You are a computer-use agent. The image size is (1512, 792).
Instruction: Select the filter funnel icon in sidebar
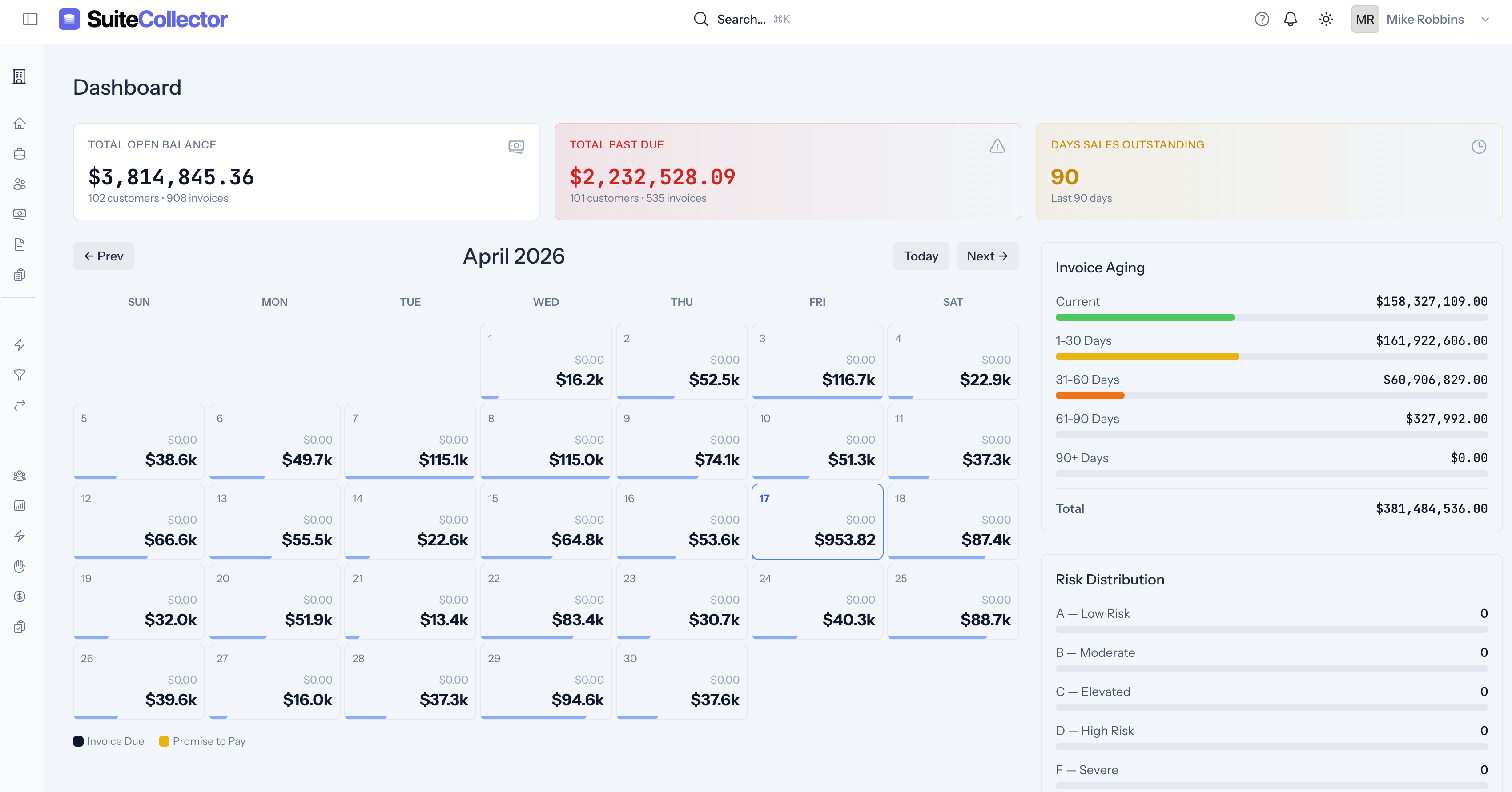(20, 376)
